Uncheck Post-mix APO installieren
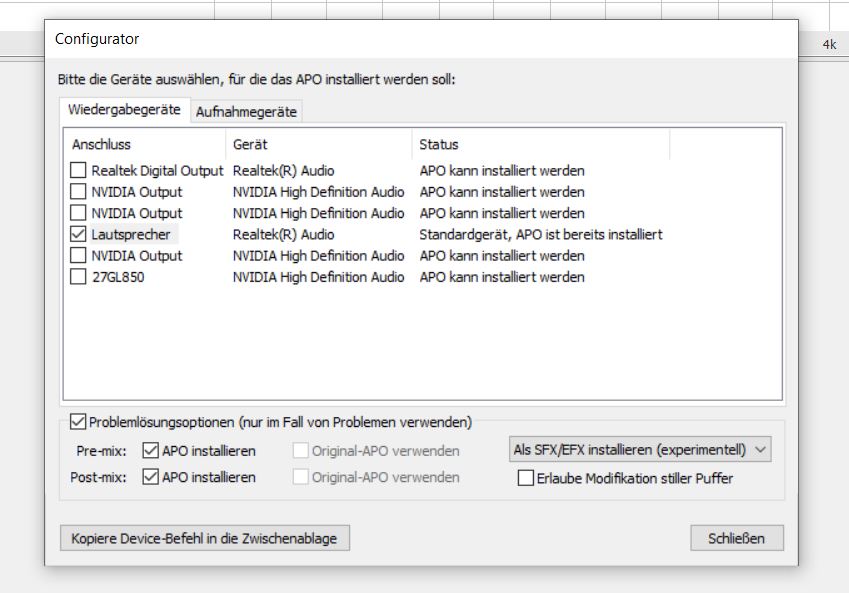 150,477
